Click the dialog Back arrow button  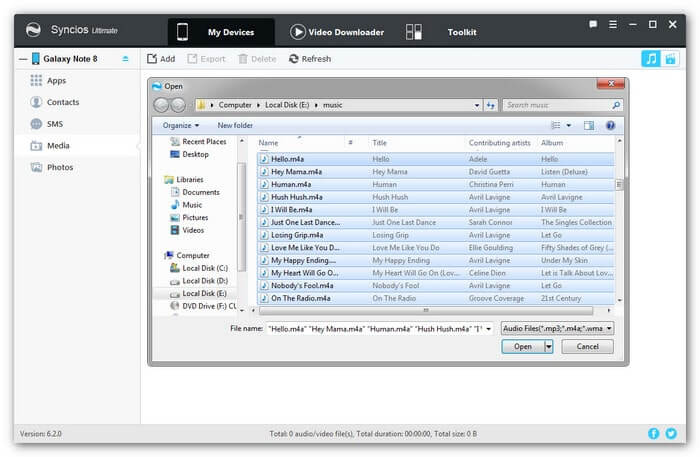point(161,105)
